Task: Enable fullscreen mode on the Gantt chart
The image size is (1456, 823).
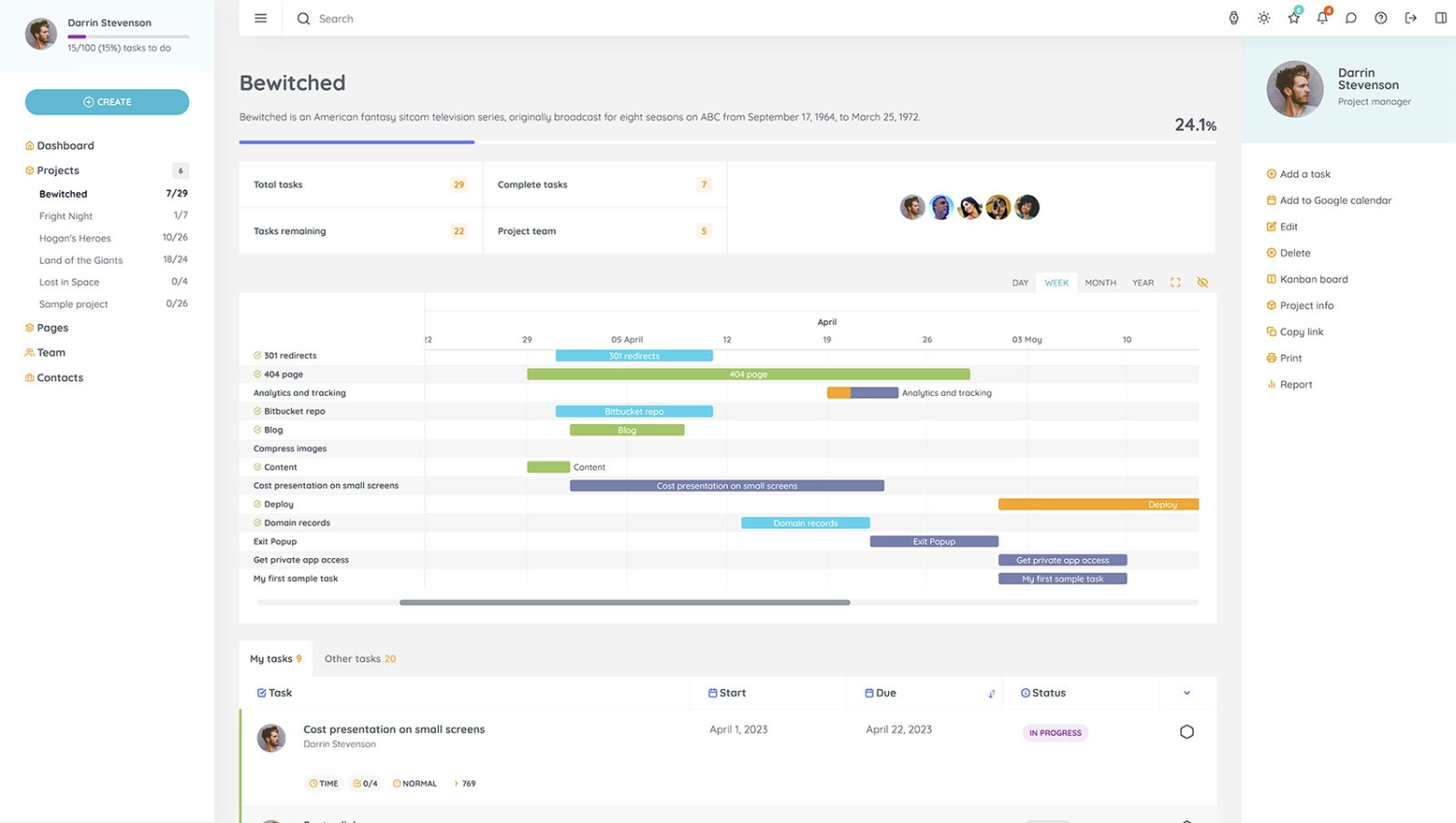Action: (x=1175, y=282)
